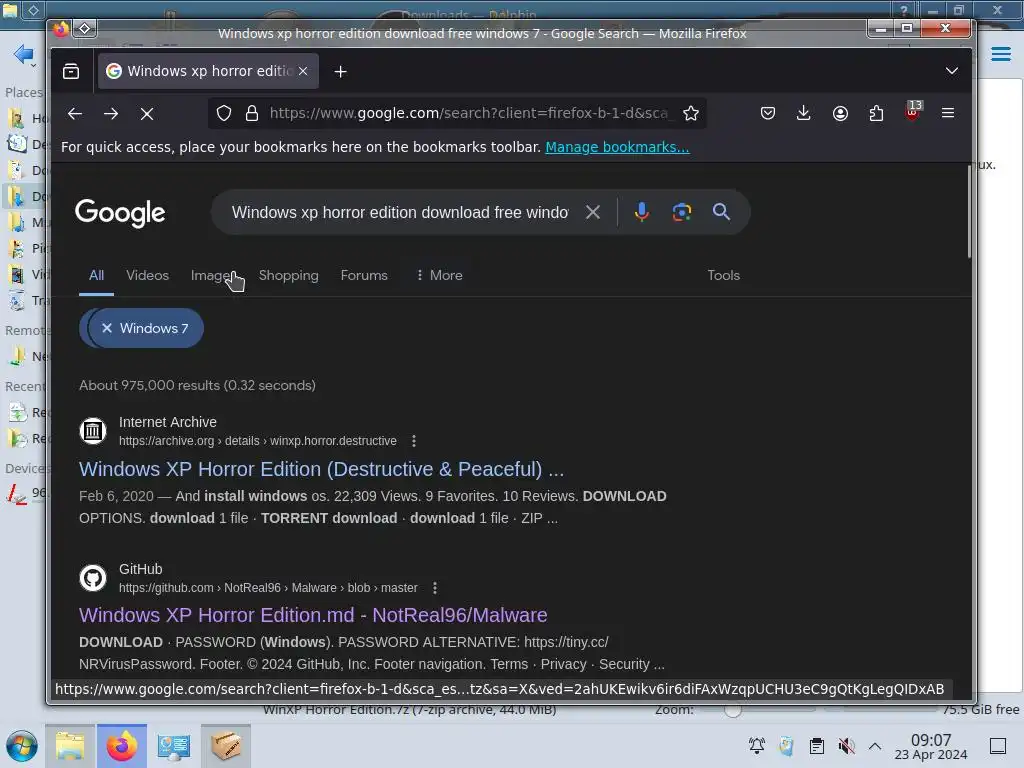The height and width of the screenshot is (768, 1024).
Task: Expand More search categories
Action: [x=439, y=276]
